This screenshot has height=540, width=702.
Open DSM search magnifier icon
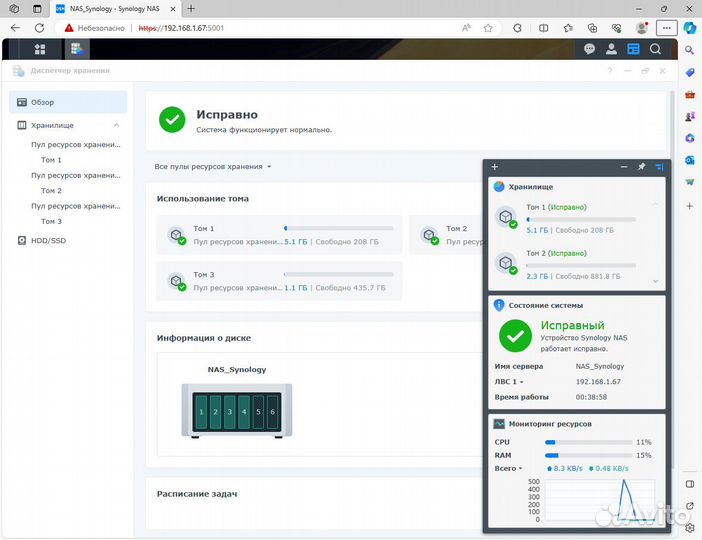click(x=656, y=48)
